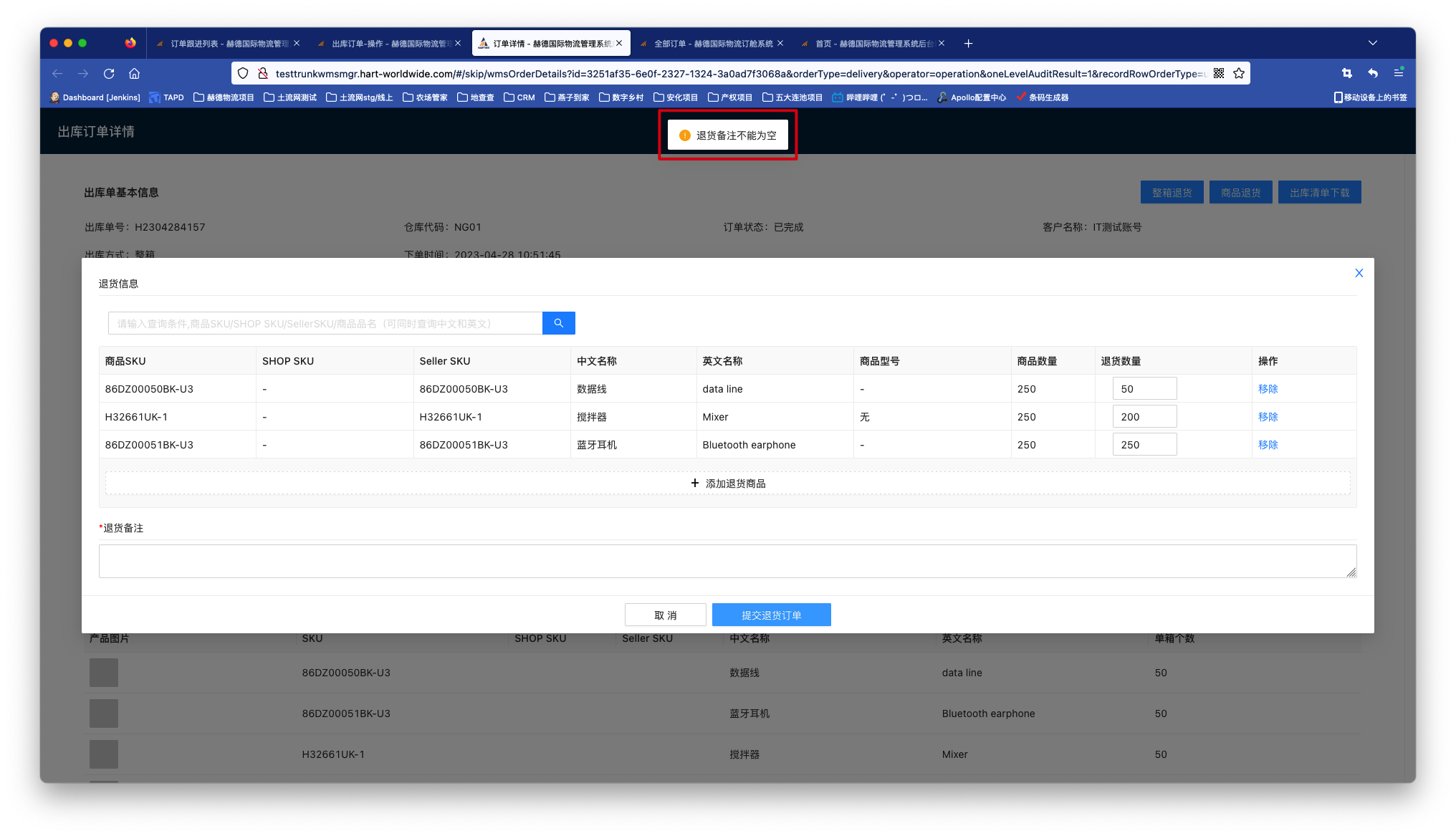Switch to 订单跟进列表 browser tab
1456x836 pixels.
coord(226,44)
